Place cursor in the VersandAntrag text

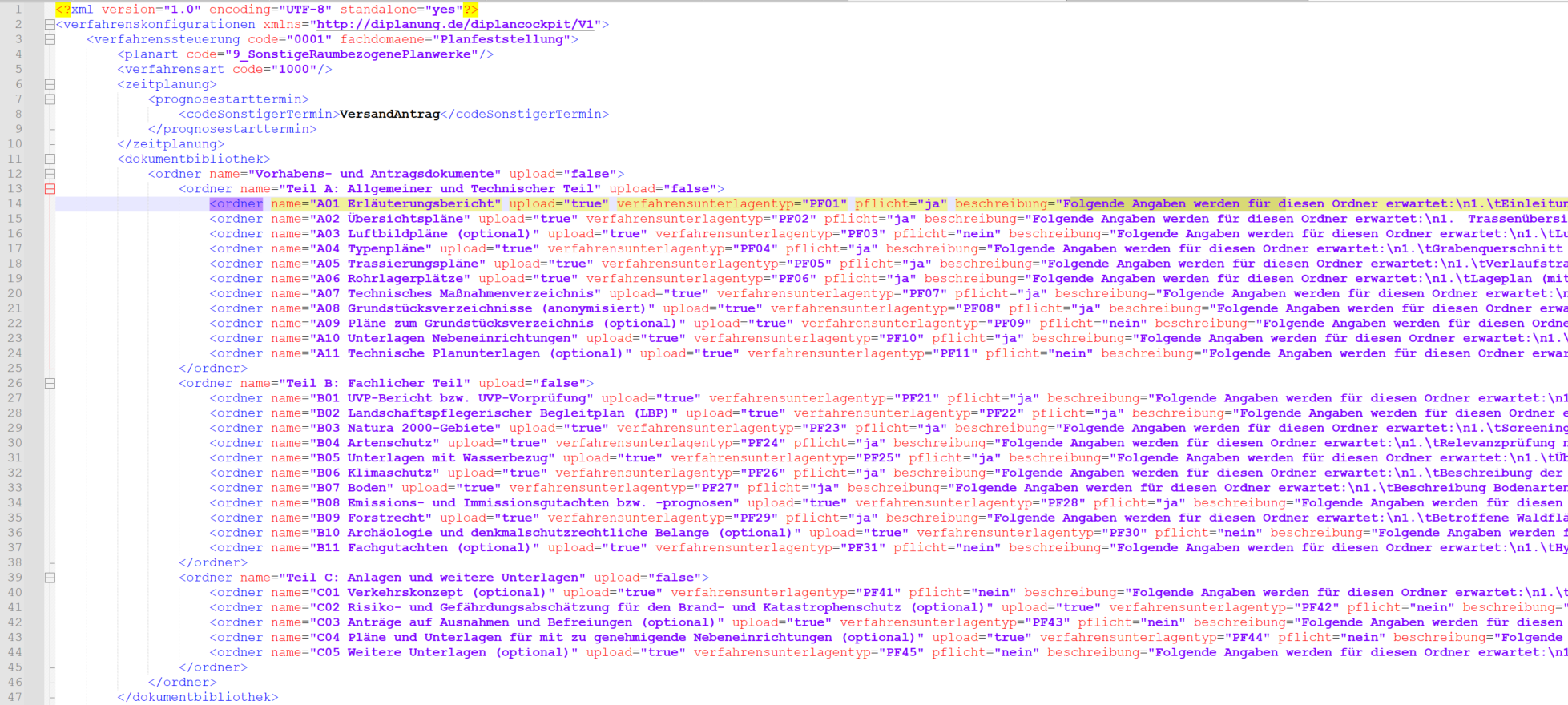[x=389, y=114]
